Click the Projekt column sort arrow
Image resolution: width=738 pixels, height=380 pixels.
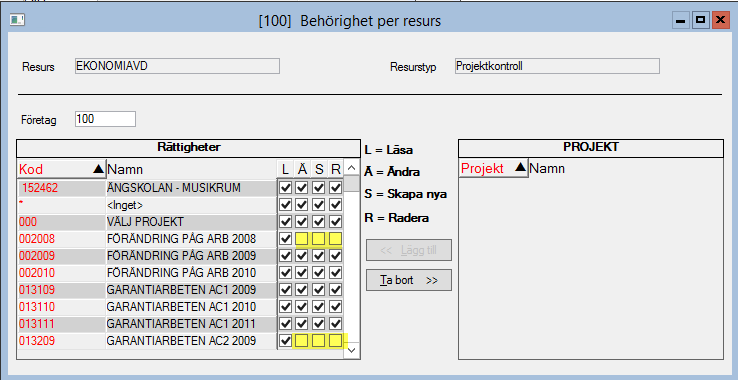tap(520, 168)
